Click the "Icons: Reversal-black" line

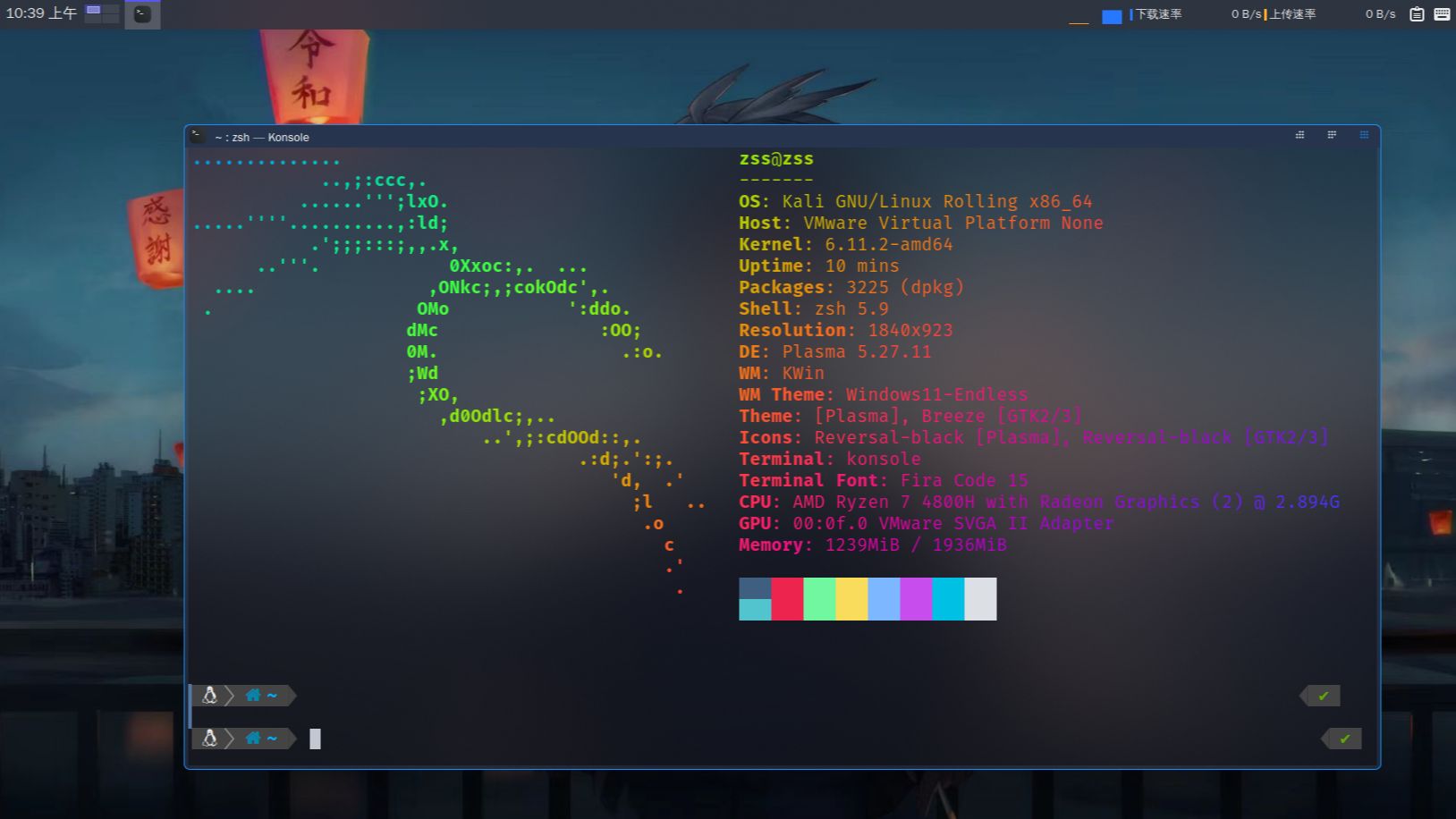[x=1034, y=438]
